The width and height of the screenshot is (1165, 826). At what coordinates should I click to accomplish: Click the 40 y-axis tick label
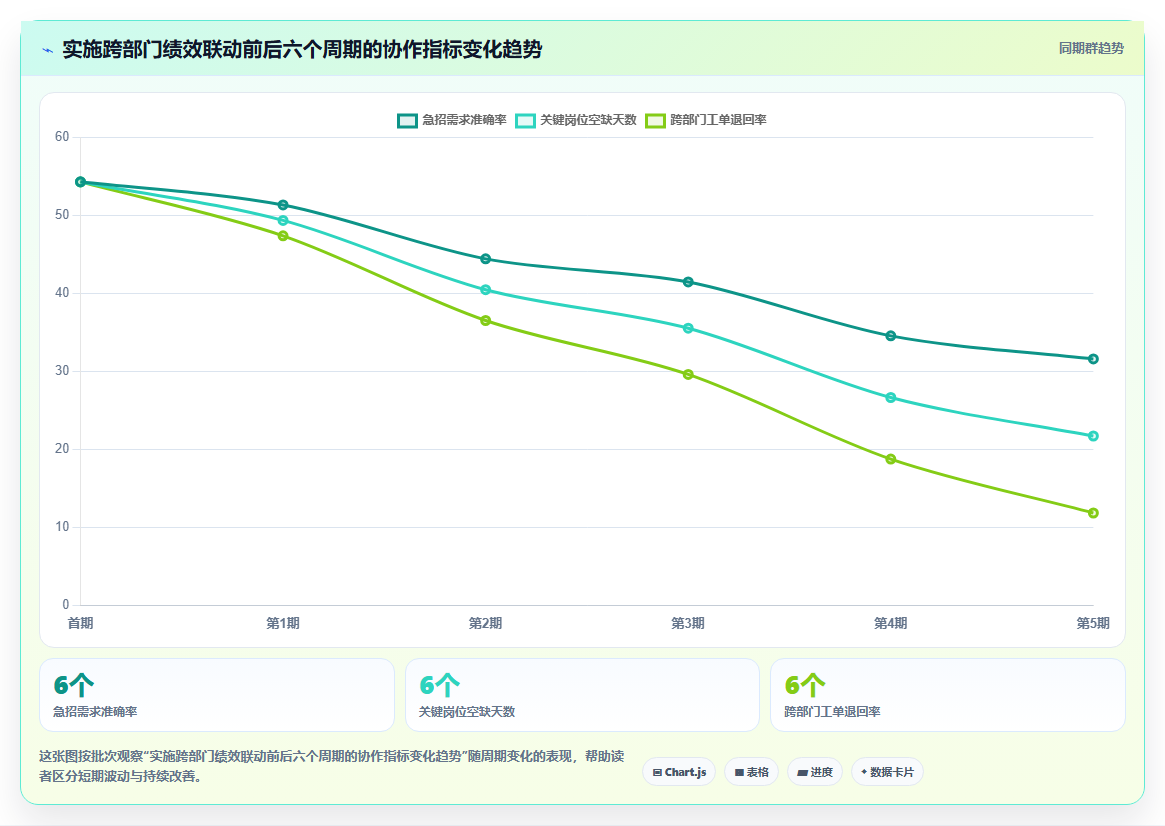click(62, 293)
